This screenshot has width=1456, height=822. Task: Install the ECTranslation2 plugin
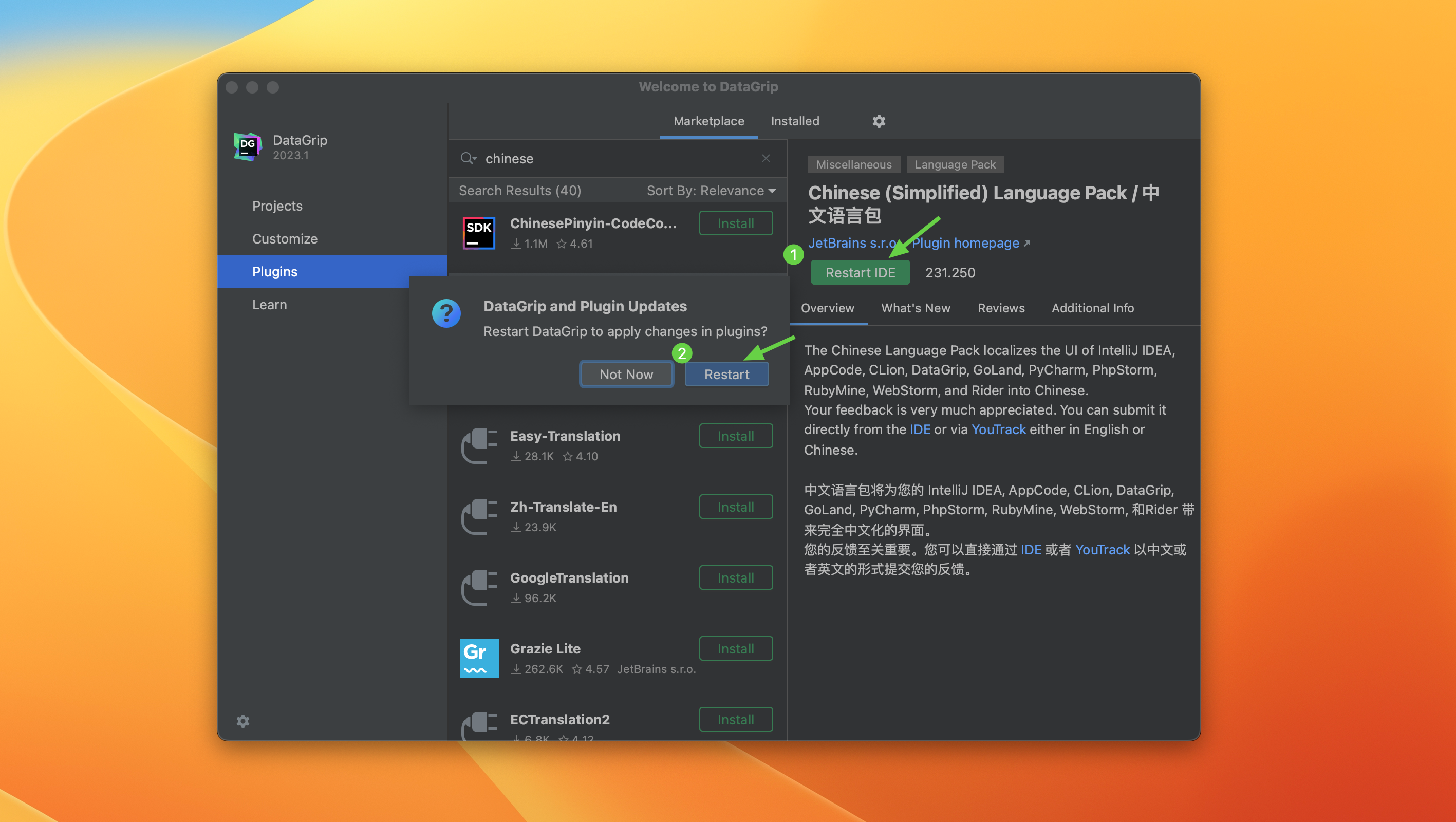[736, 719]
